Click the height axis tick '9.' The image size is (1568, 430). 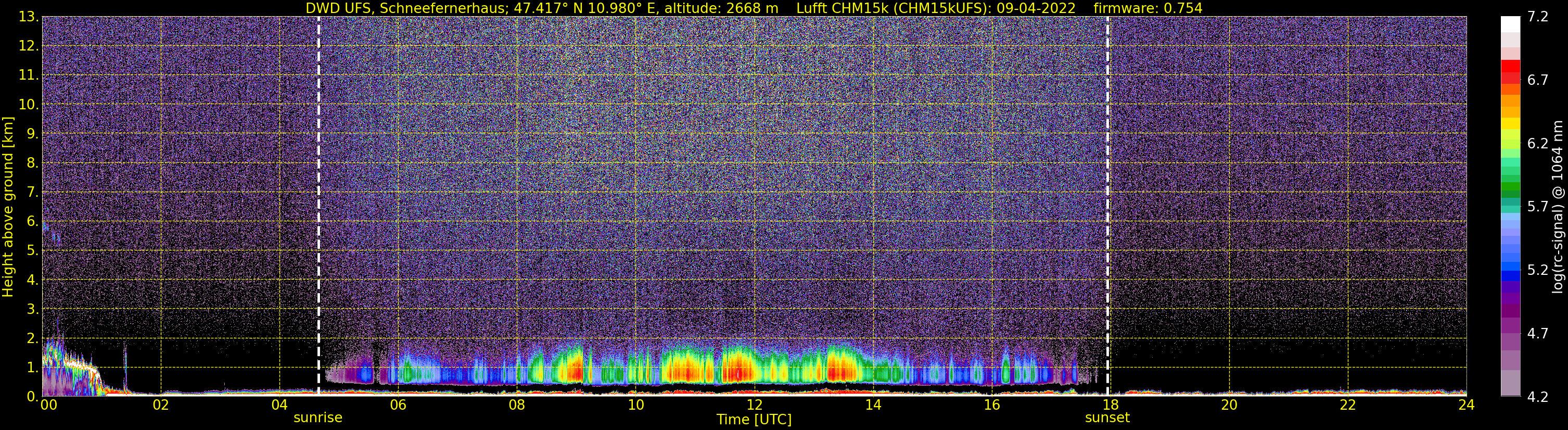pyautogui.click(x=32, y=134)
